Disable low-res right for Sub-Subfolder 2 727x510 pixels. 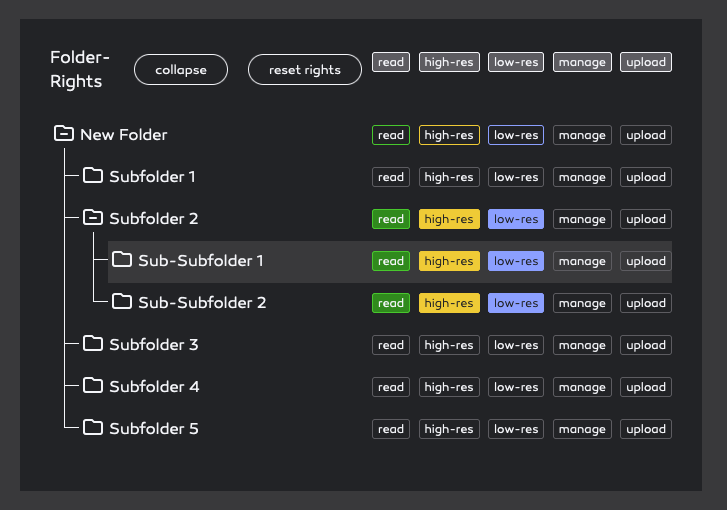516,303
